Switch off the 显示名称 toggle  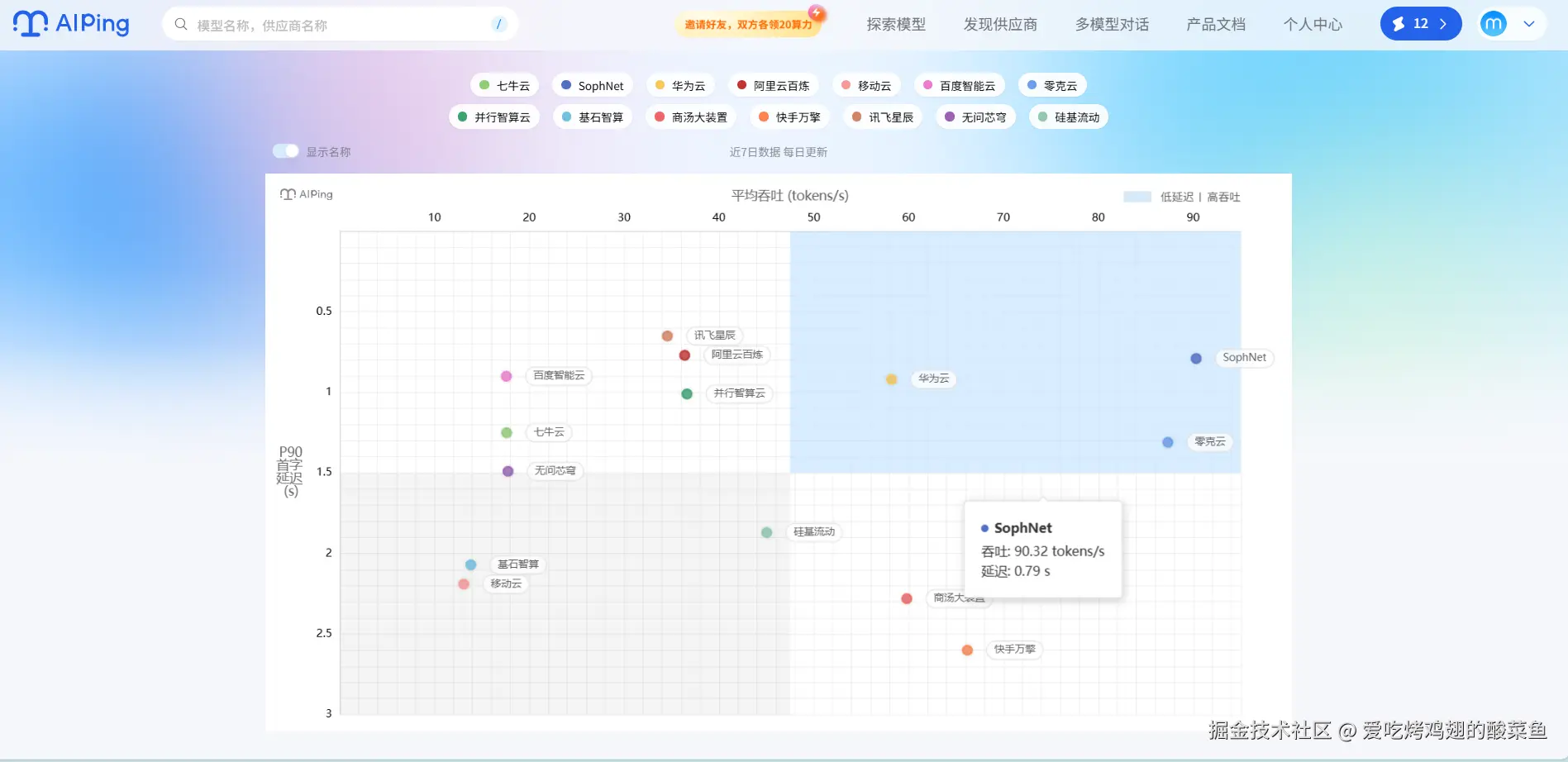point(286,151)
